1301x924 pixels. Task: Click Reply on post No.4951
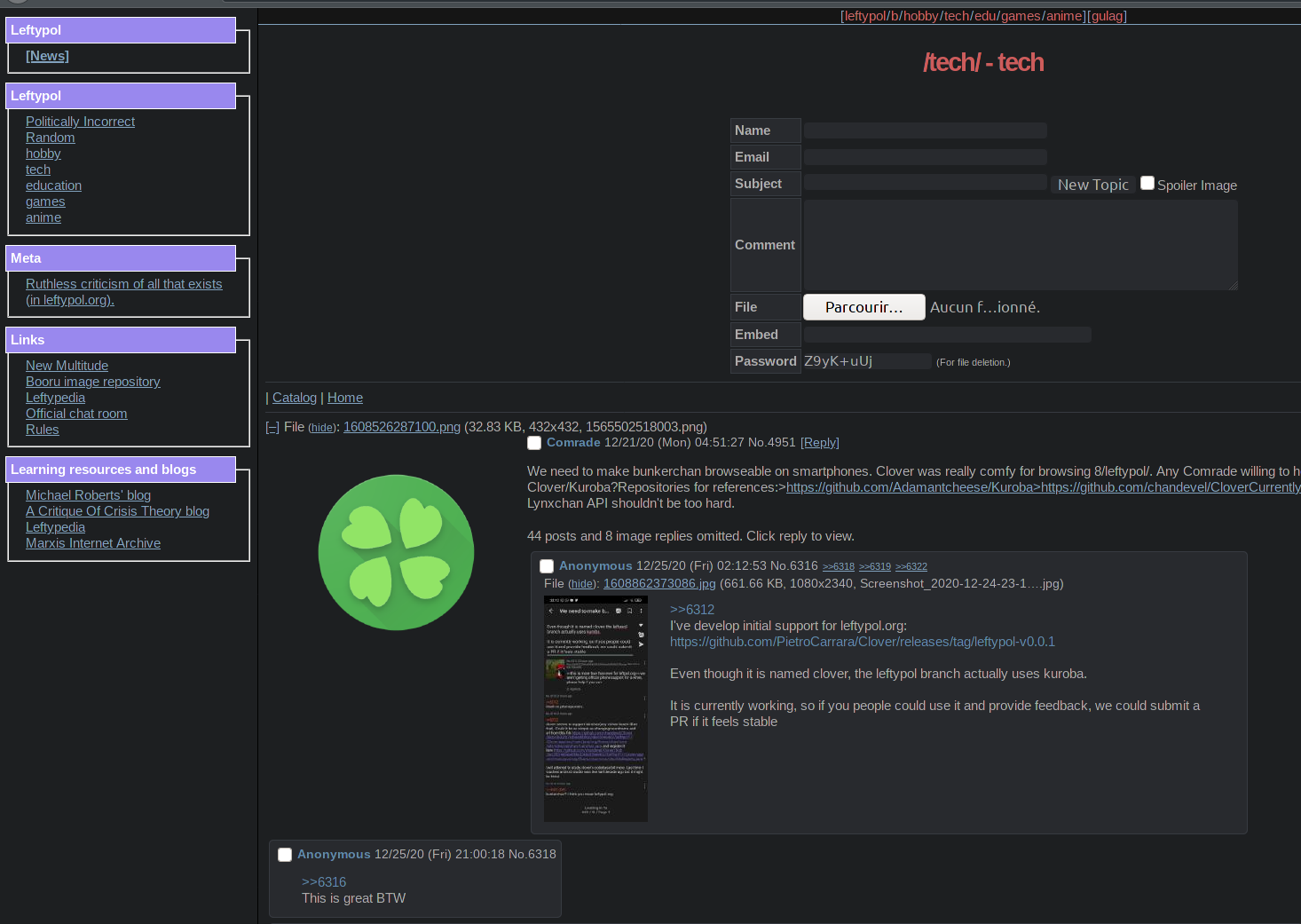click(x=819, y=443)
